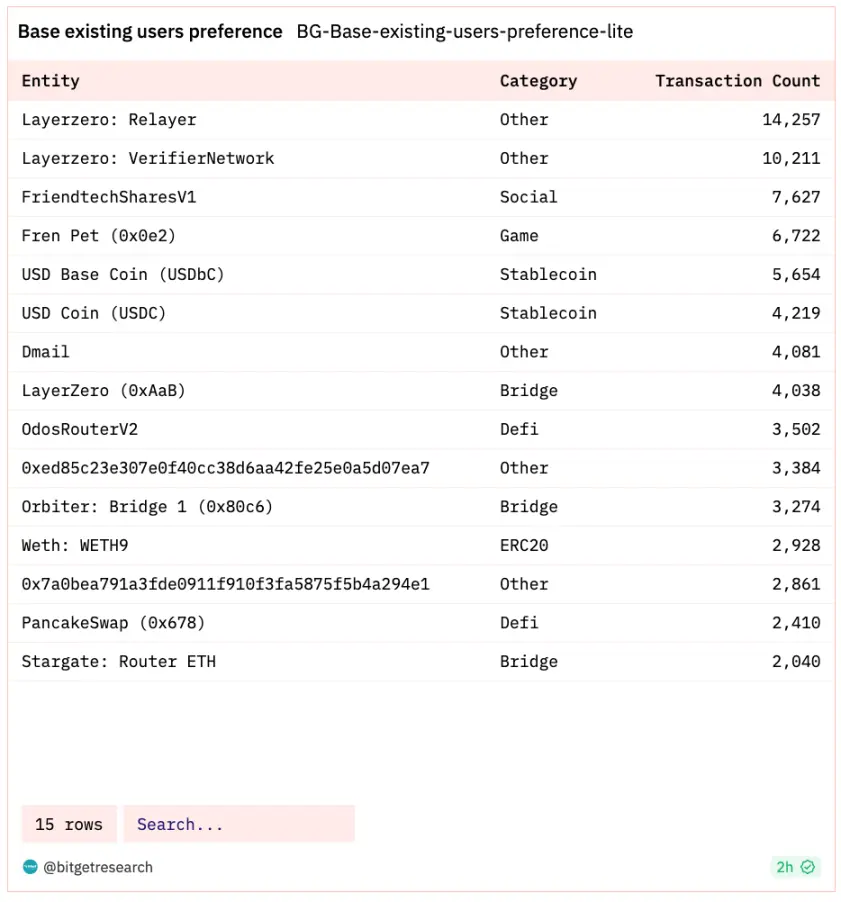The height and width of the screenshot is (902, 841).
Task: Click the Base existing users preference title
Action: [x=150, y=32]
